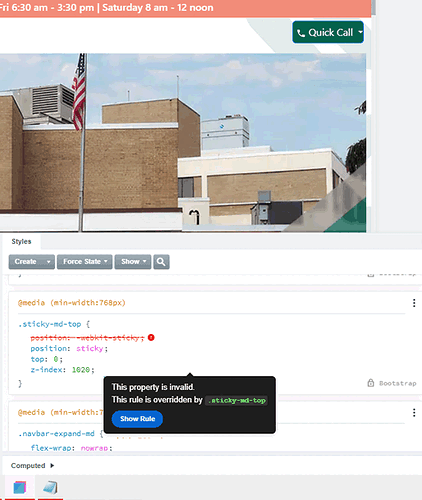Open the Force State dropdown
Image resolution: width=422 pixels, height=500 pixels.
(x=85, y=262)
